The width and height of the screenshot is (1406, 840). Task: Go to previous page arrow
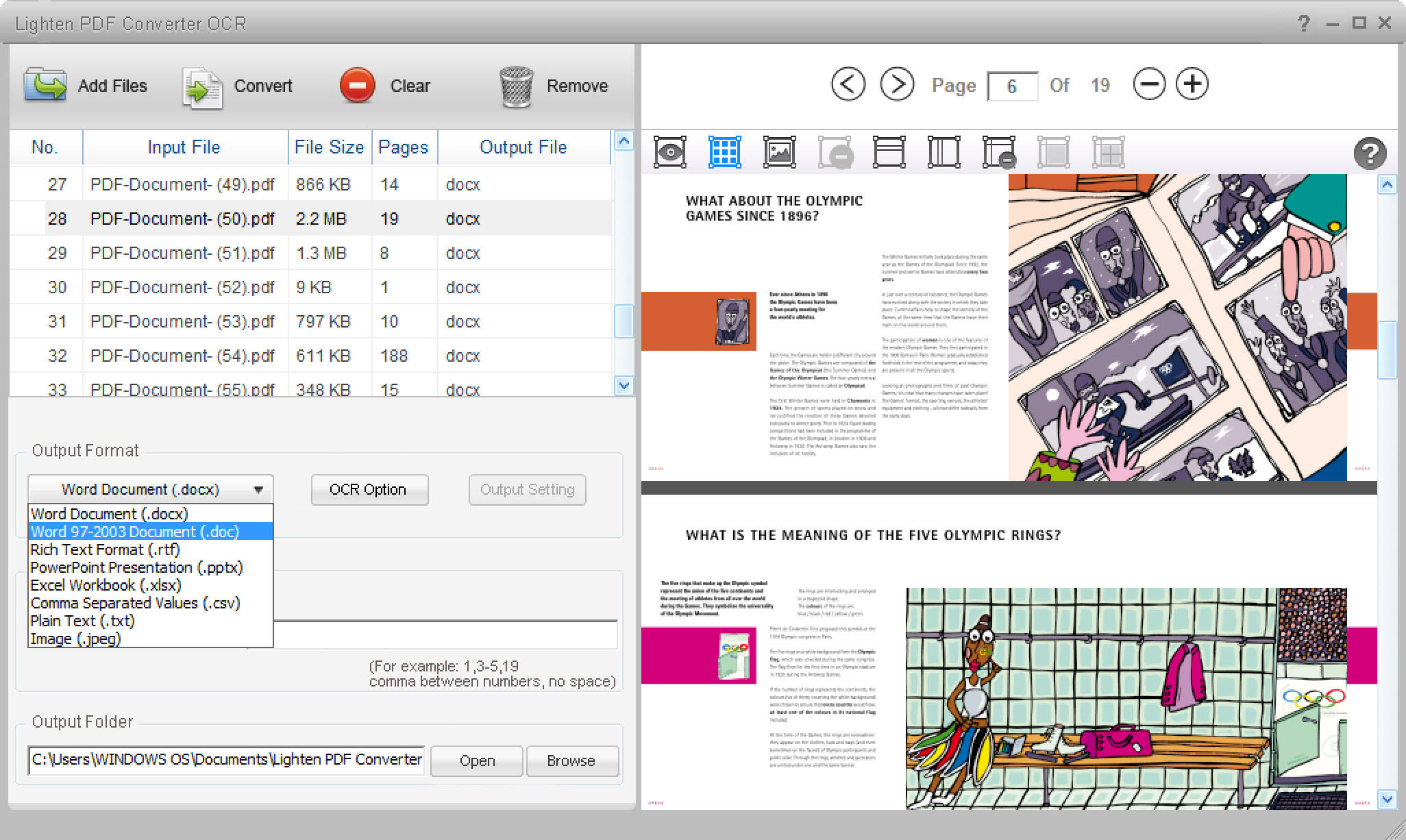848,85
